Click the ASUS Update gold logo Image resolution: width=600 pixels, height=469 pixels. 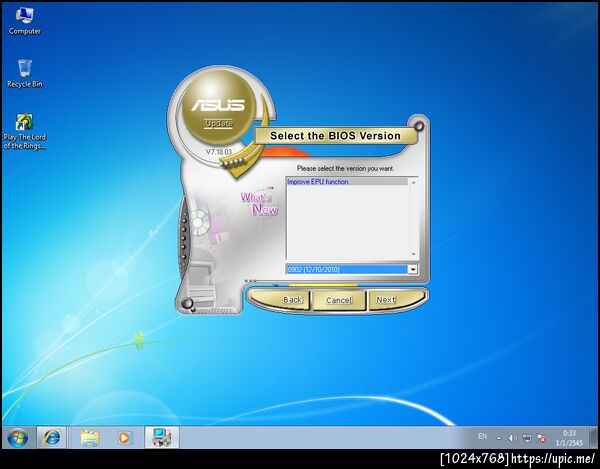click(218, 108)
